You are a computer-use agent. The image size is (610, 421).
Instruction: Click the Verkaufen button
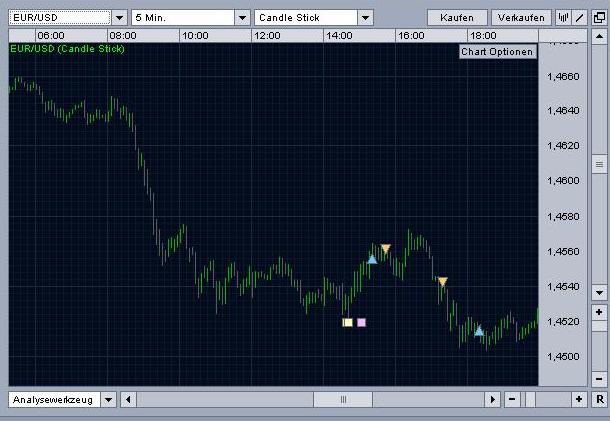point(521,18)
